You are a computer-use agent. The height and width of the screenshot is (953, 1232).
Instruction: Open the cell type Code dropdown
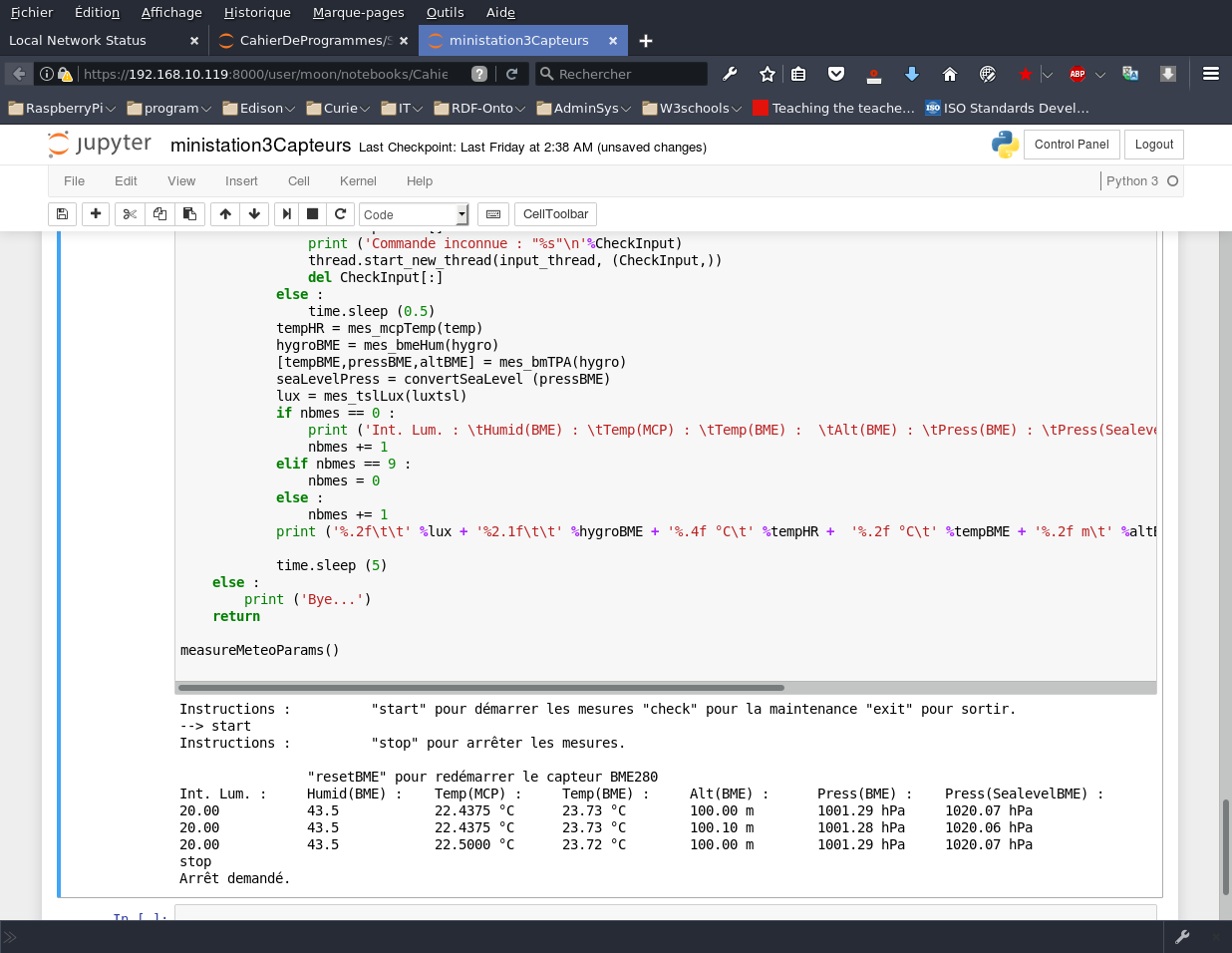[413, 214]
